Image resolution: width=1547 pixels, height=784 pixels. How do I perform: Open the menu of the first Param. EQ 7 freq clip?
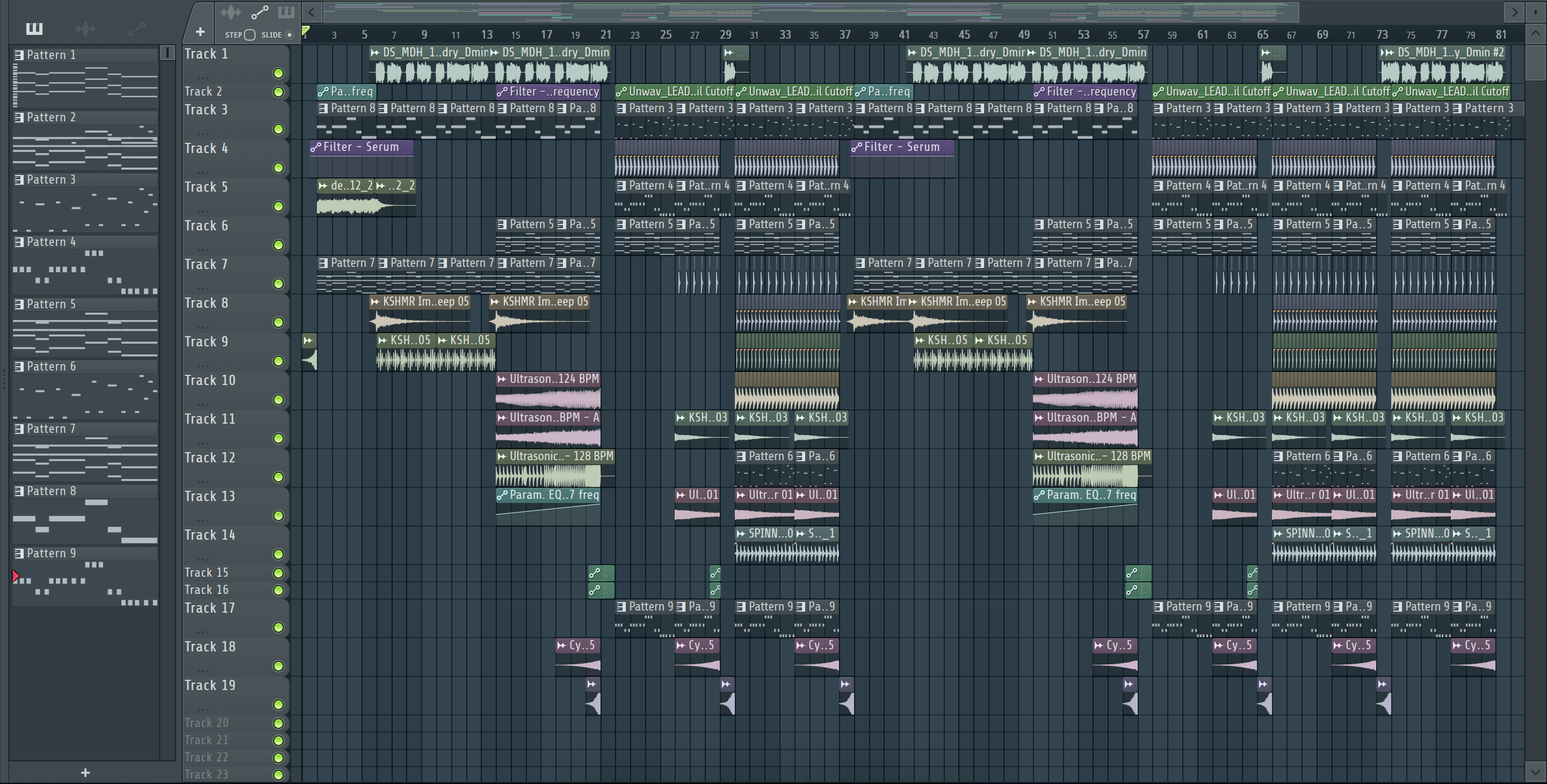tap(502, 495)
